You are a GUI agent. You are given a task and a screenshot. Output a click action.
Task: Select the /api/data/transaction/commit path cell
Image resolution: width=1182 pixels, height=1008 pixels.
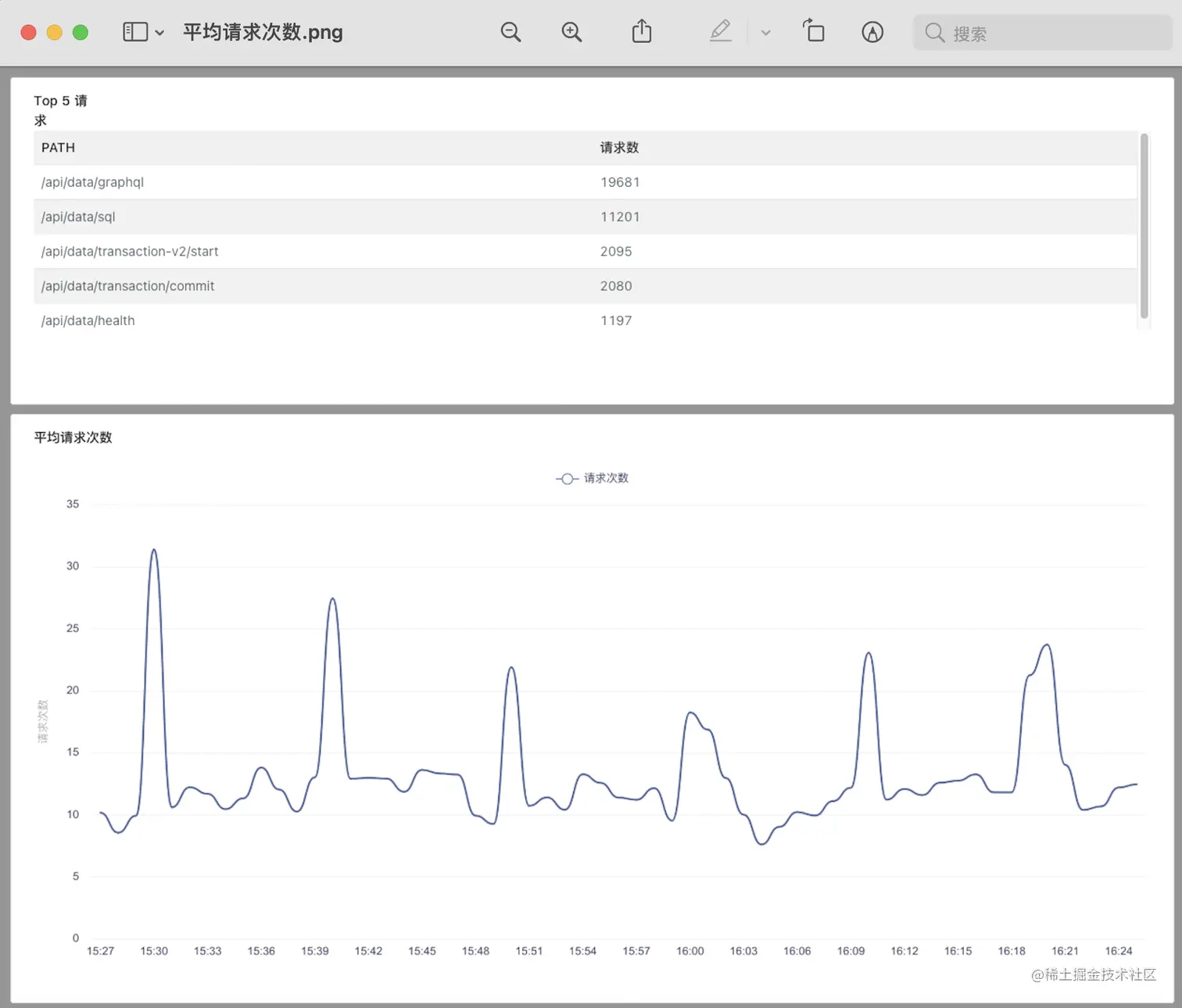[127, 286]
